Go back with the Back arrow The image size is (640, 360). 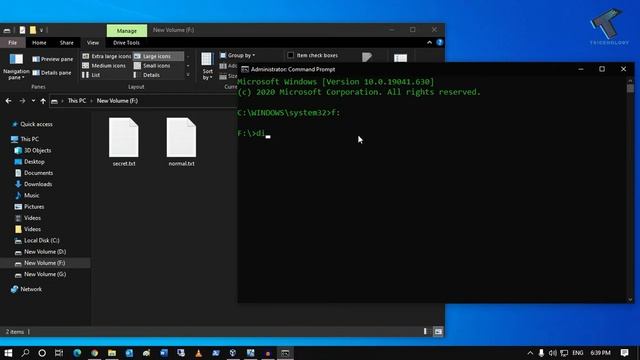click(9, 101)
